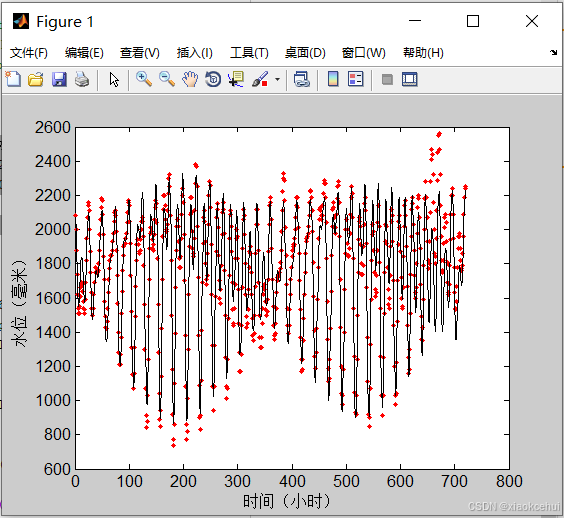Print figure using the printer icon
564x518 pixels.
point(82,79)
